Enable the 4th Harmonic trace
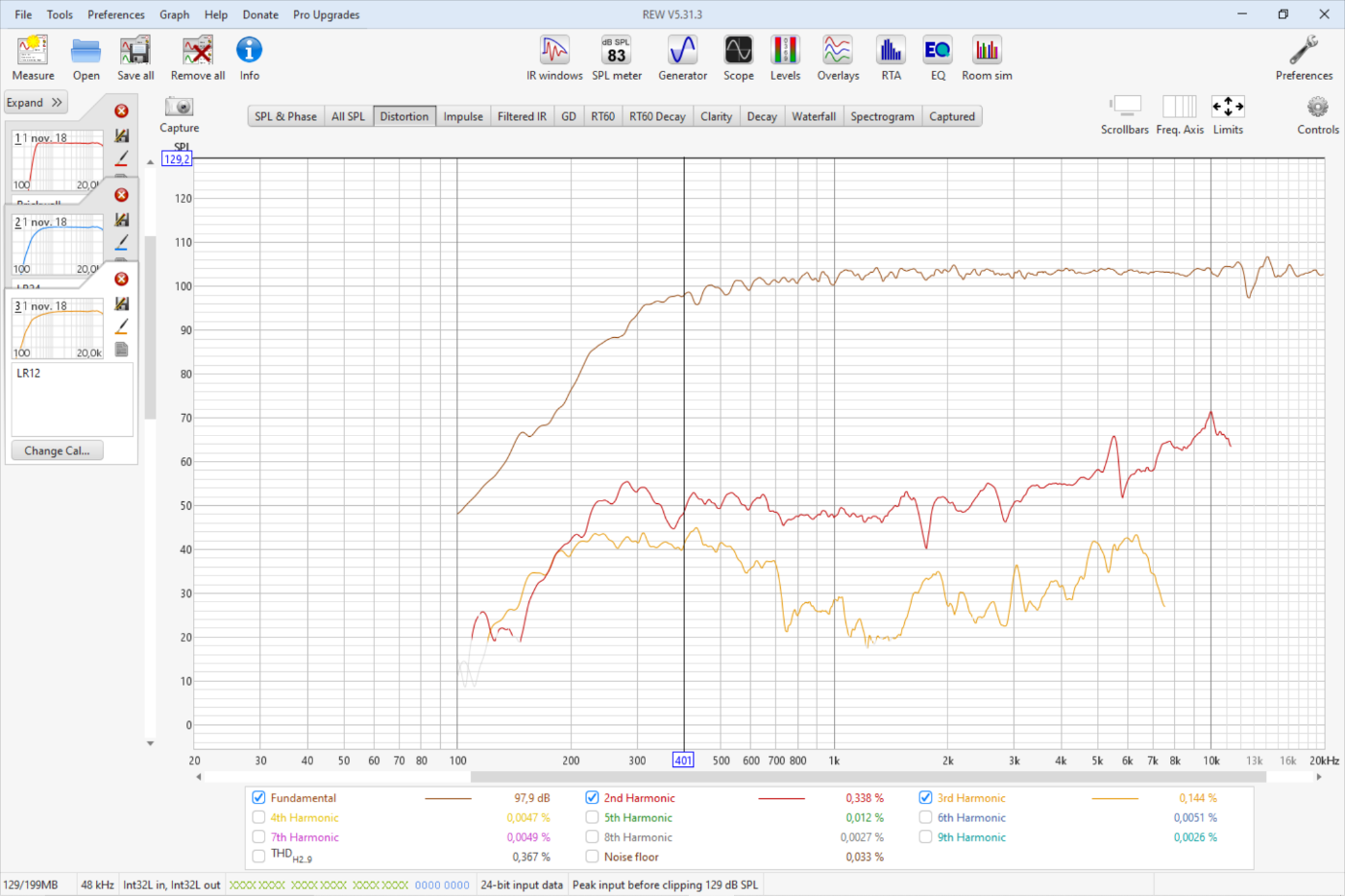 [258, 818]
